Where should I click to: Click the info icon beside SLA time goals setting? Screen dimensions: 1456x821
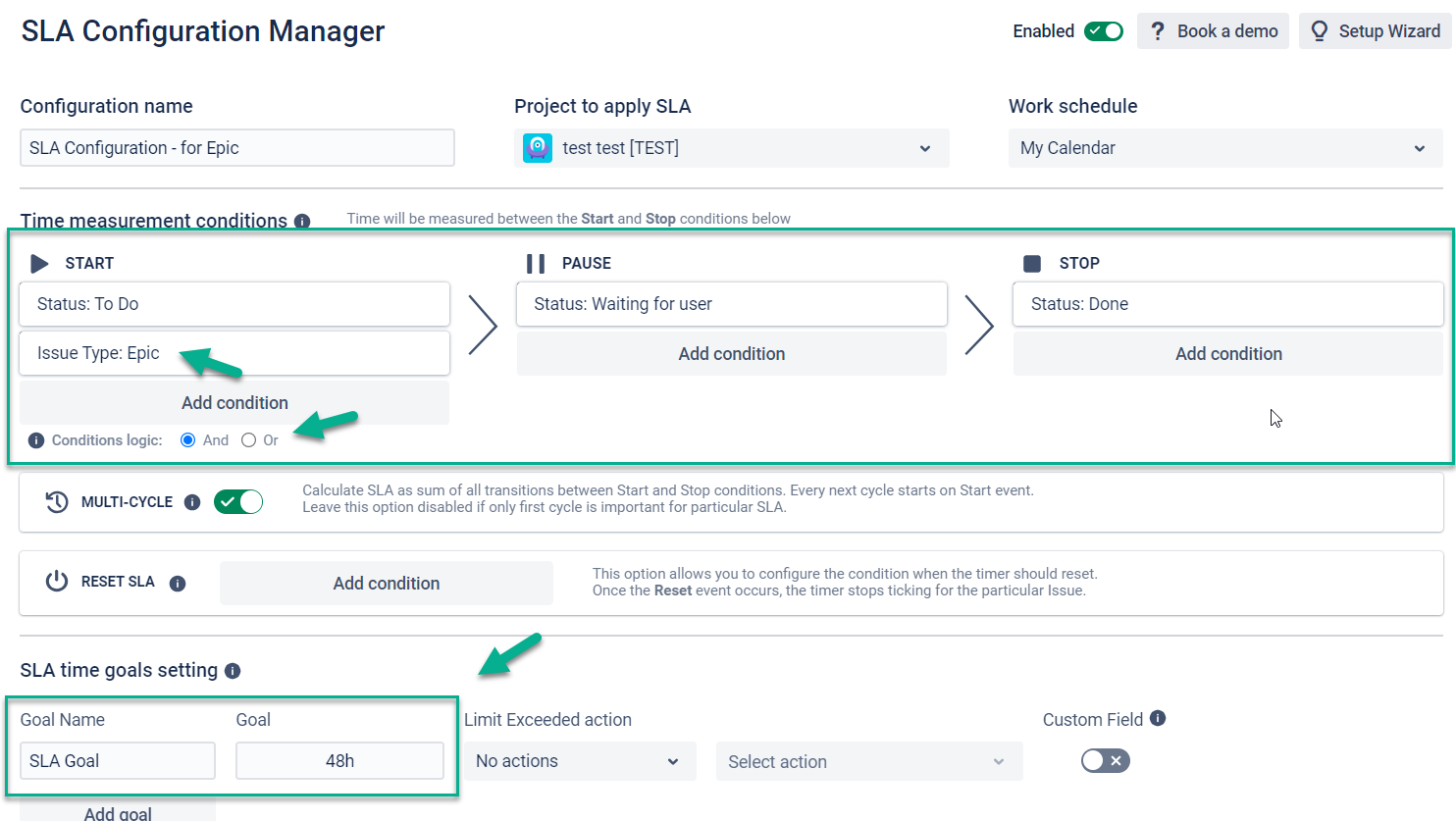pyautogui.click(x=233, y=671)
